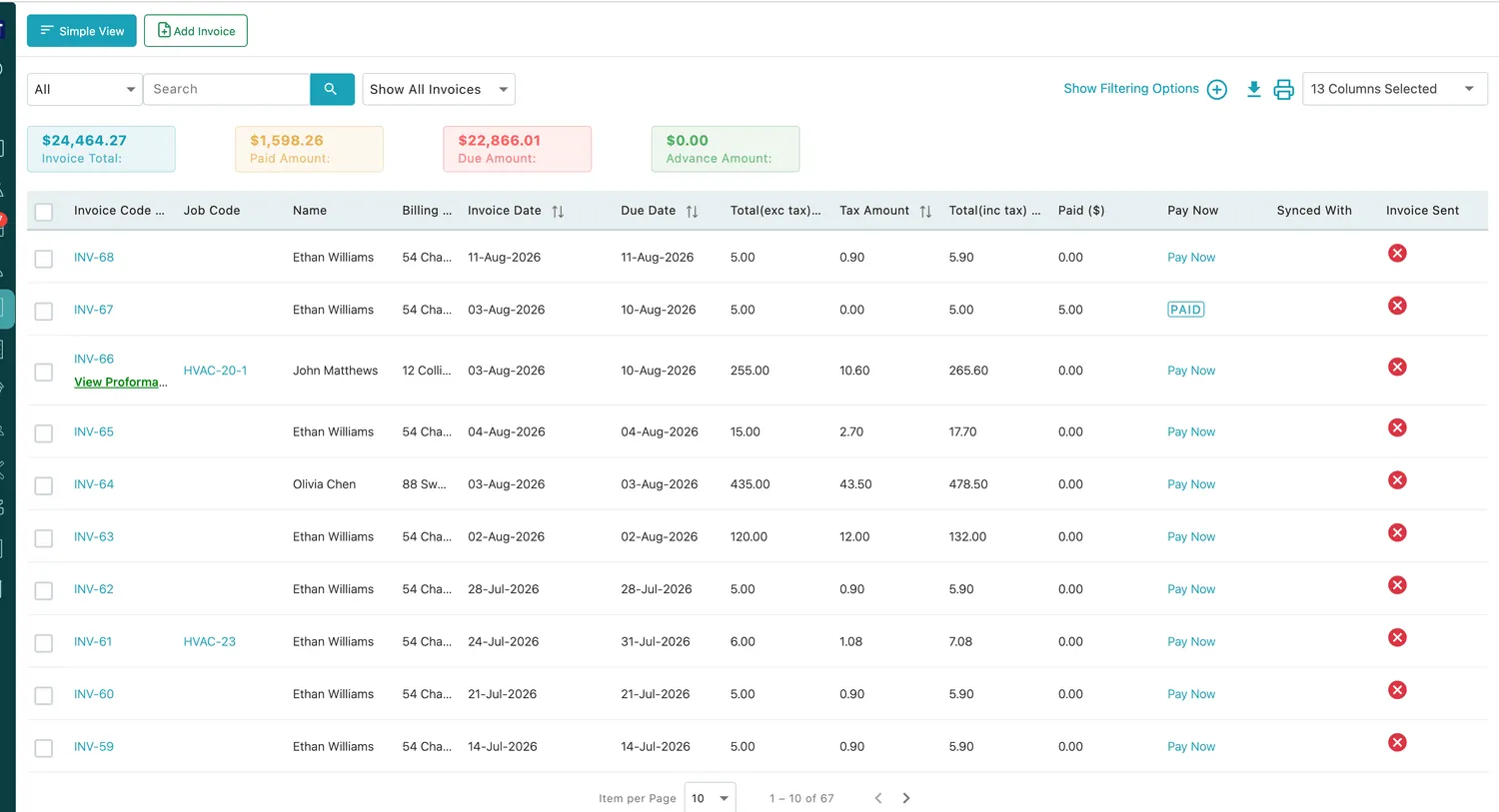Click Invoice Total summary card
The width and height of the screenshot is (1499, 812).
[x=101, y=149]
